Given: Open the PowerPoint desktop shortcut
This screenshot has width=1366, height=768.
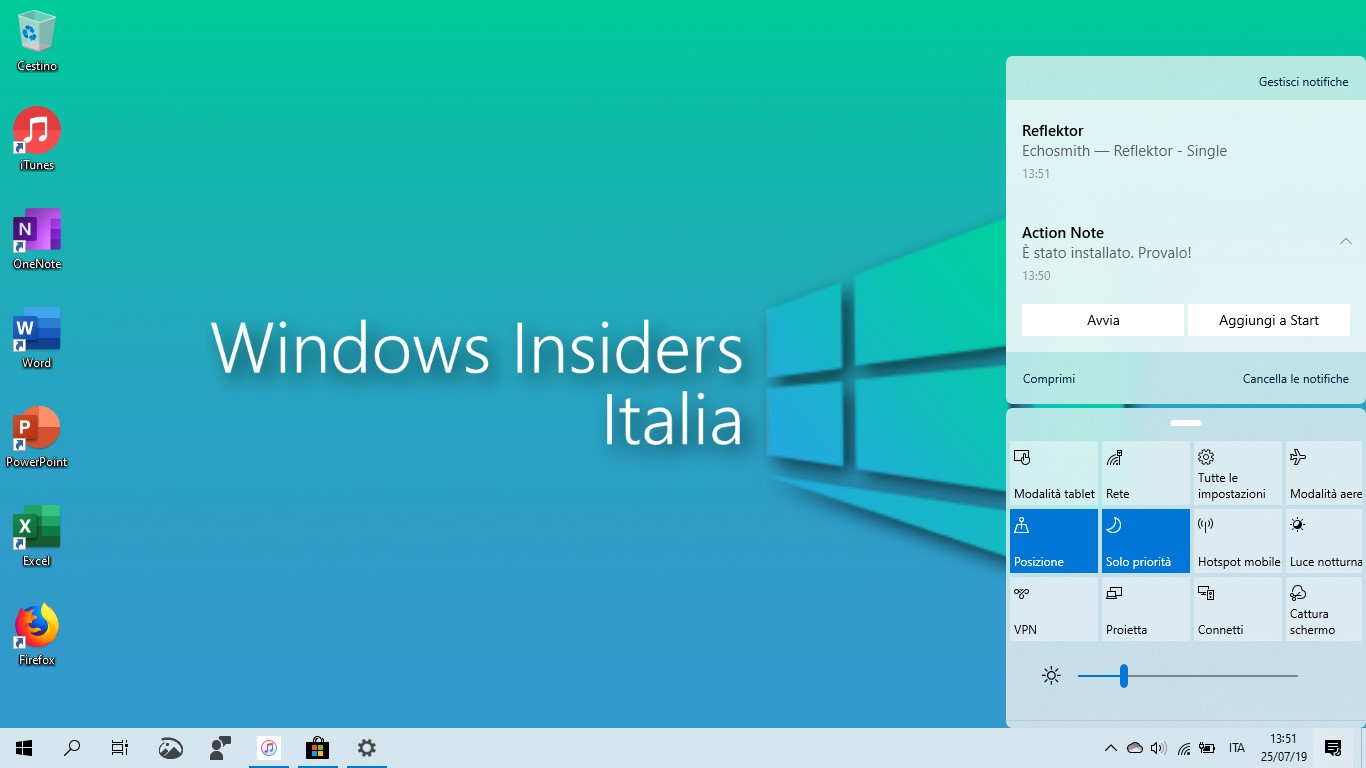Looking at the screenshot, I should (37, 437).
